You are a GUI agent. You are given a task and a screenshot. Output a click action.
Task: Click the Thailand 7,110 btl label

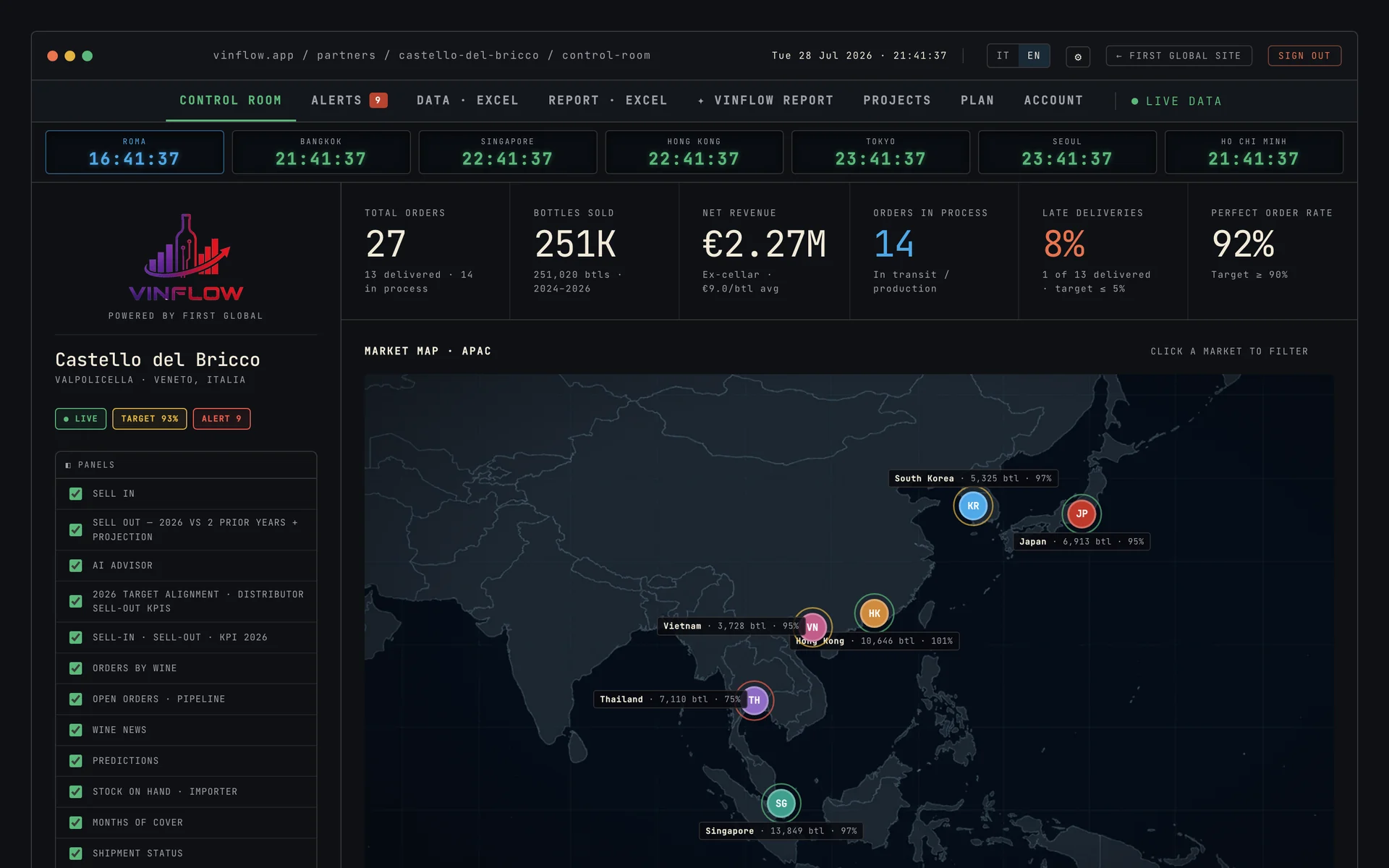point(670,699)
